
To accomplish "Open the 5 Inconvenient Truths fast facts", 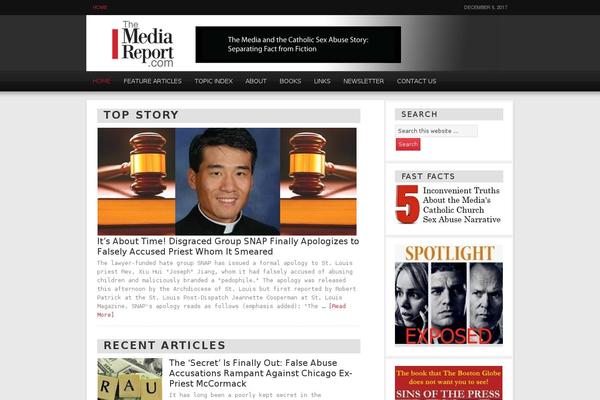I will coord(448,205).
